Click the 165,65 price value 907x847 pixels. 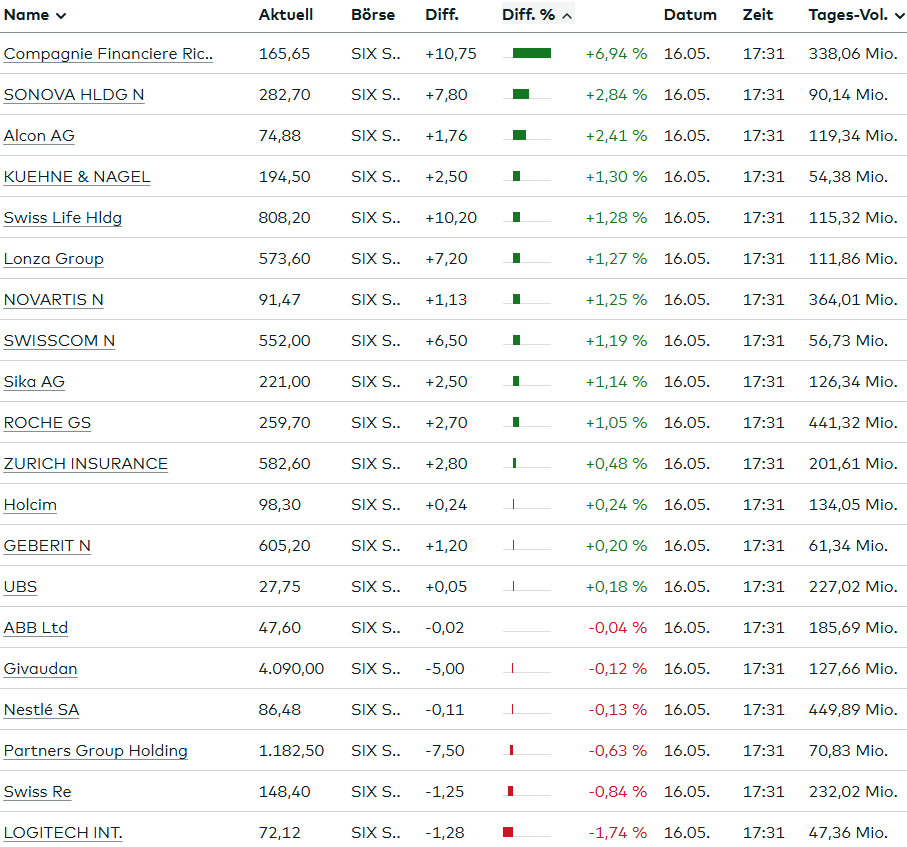click(285, 54)
